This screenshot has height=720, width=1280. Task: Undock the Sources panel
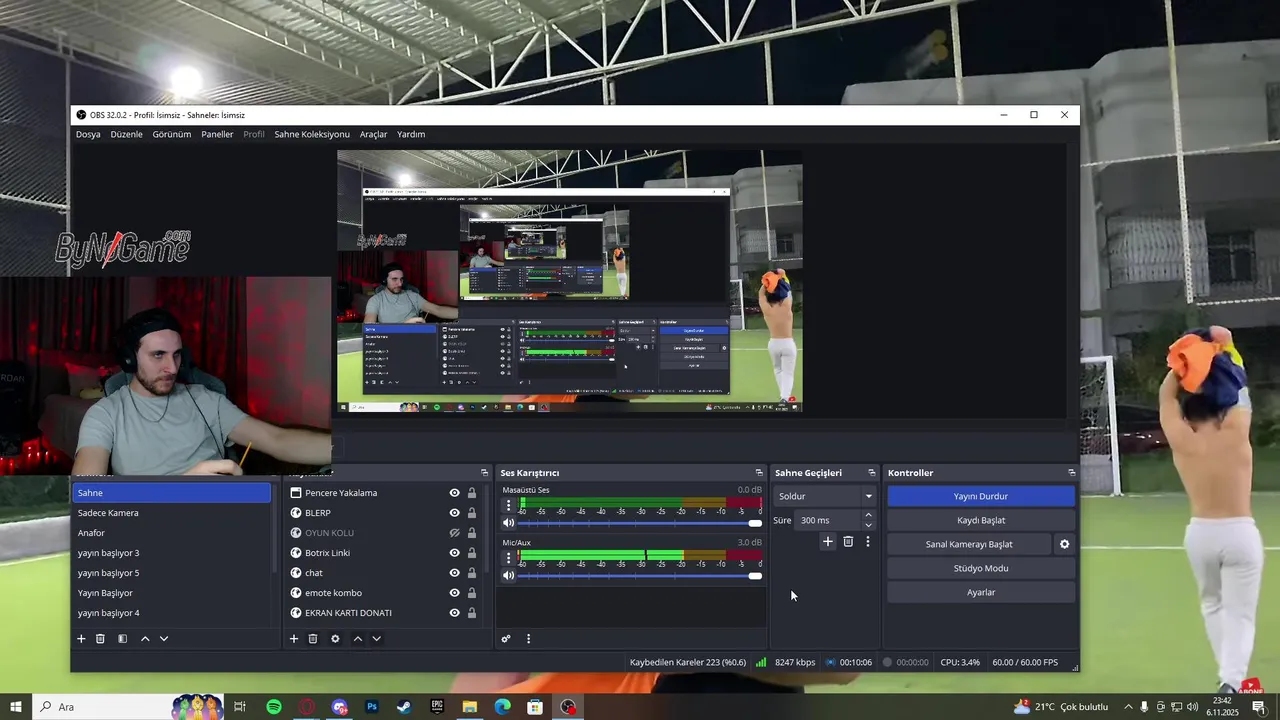484,473
